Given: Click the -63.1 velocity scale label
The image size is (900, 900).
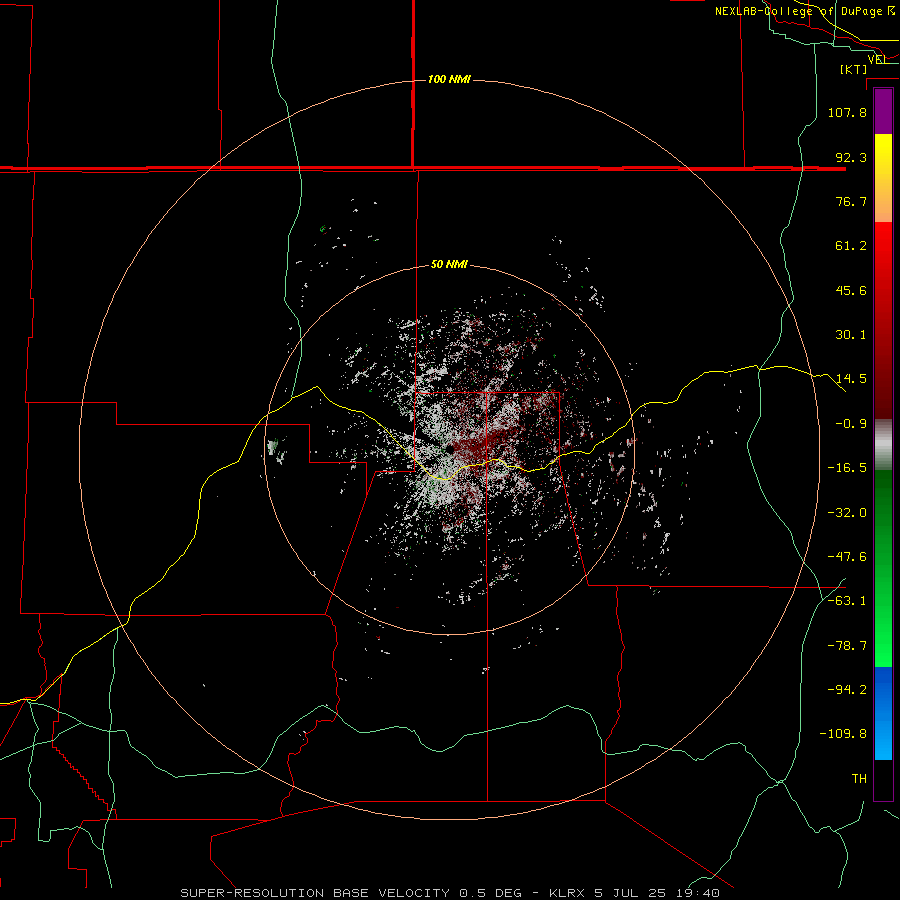Looking at the screenshot, I should tap(847, 601).
